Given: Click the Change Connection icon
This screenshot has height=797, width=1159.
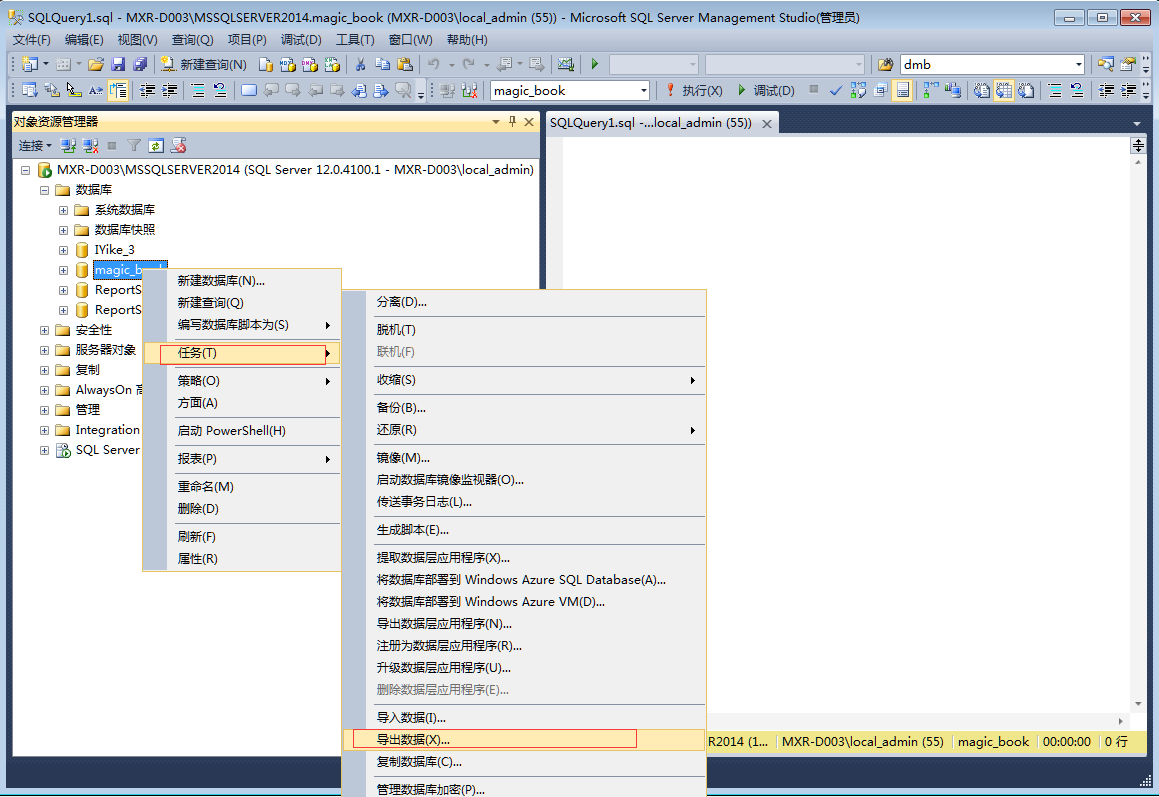Looking at the screenshot, I should click(x=469, y=90).
